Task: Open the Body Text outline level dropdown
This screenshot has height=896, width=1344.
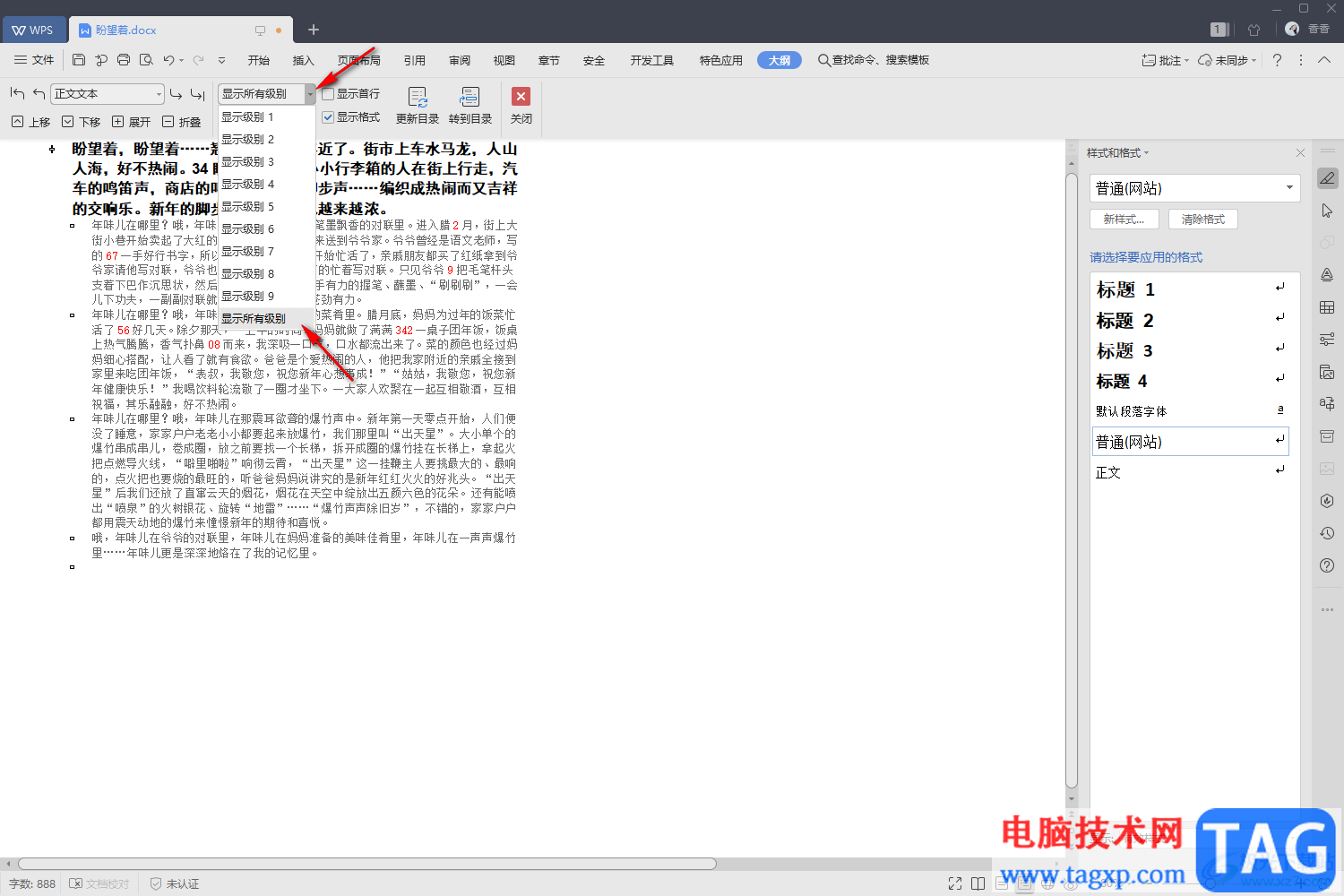Action: coord(159,93)
